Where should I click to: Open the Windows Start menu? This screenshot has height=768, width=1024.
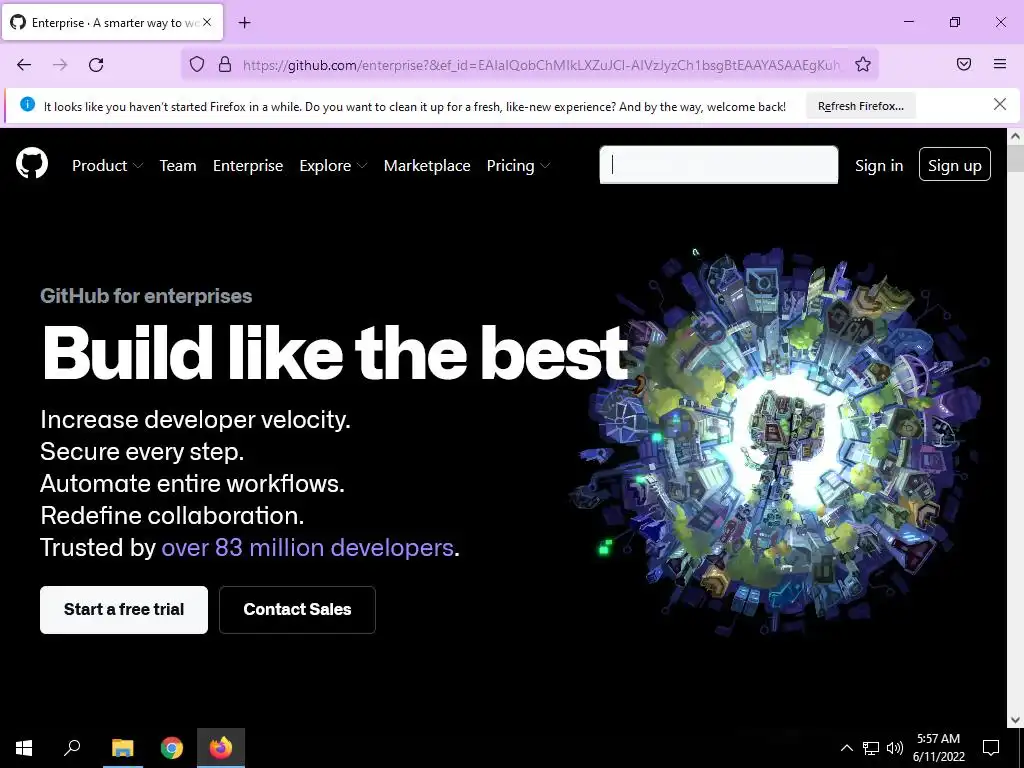pyautogui.click(x=24, y=748)
